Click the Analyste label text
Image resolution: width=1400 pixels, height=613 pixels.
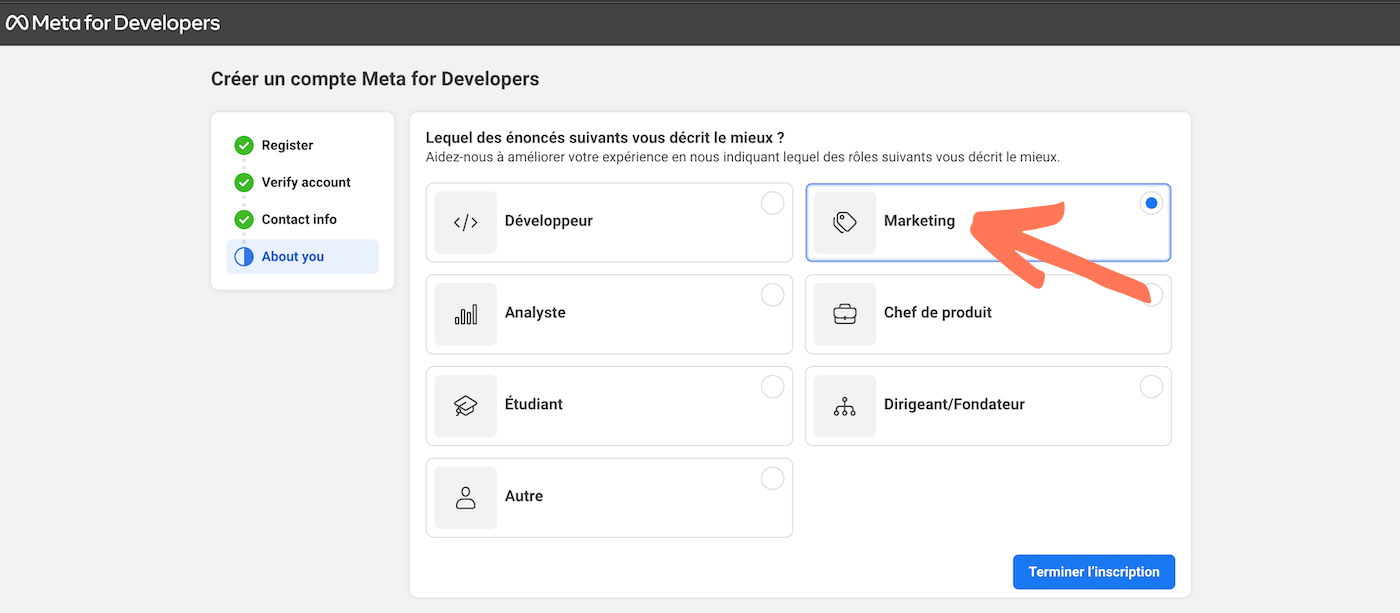pyautogui.click(x=535, y=313)
